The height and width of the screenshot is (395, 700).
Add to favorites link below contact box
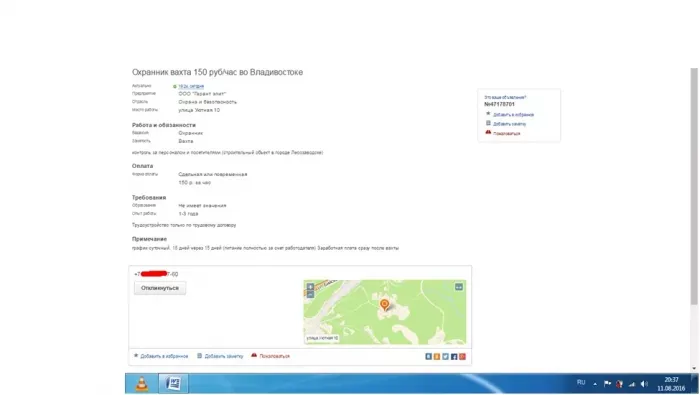click(x=164, y=356)
